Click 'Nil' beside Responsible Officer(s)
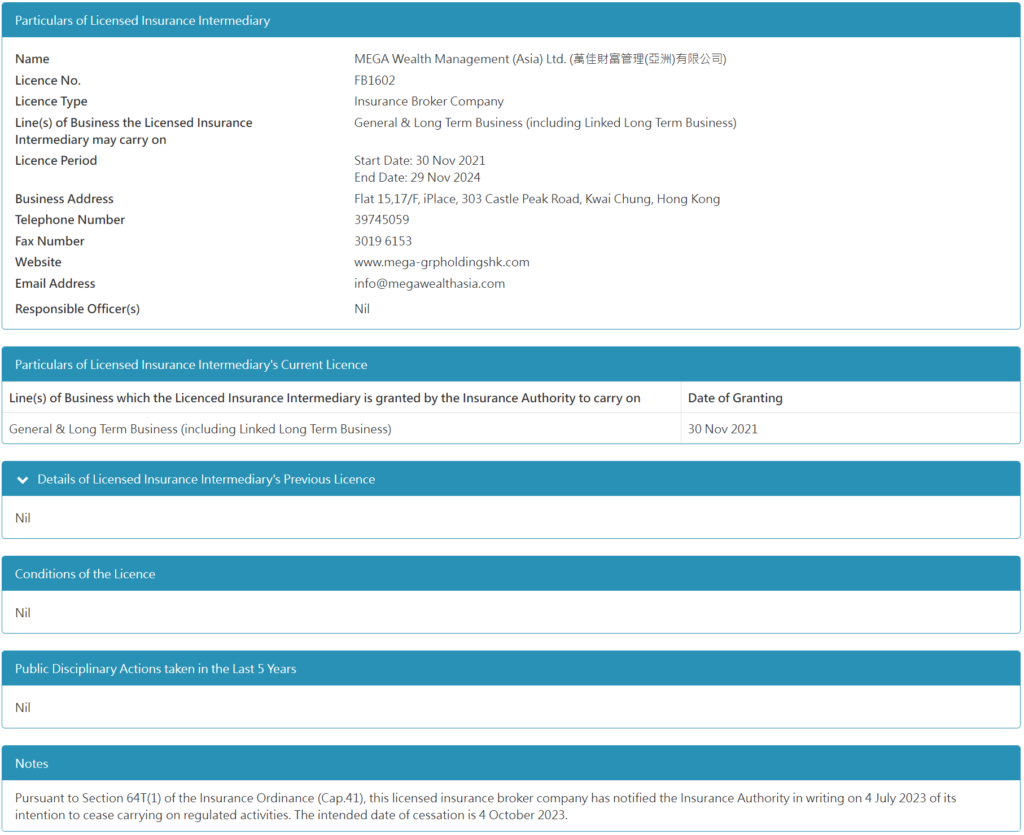 (362, 309)
